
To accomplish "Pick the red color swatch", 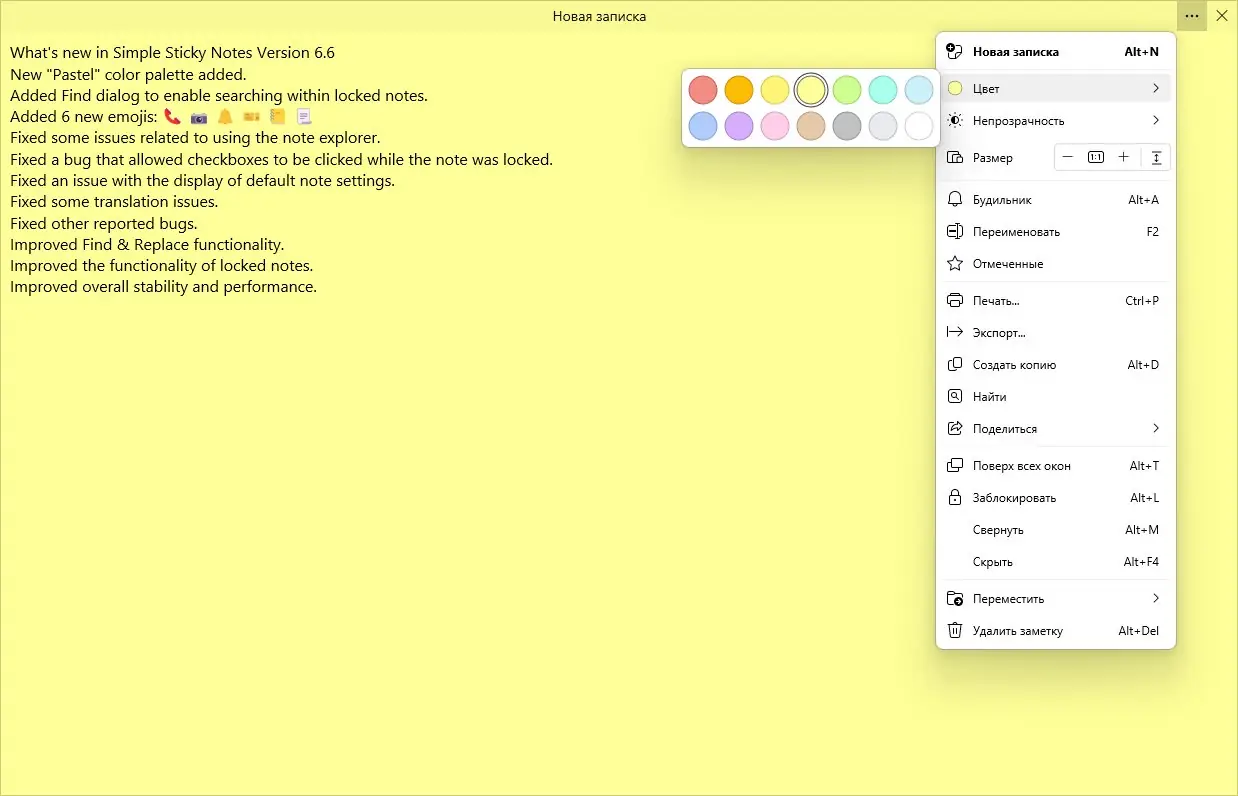I will tap(703, 90).
